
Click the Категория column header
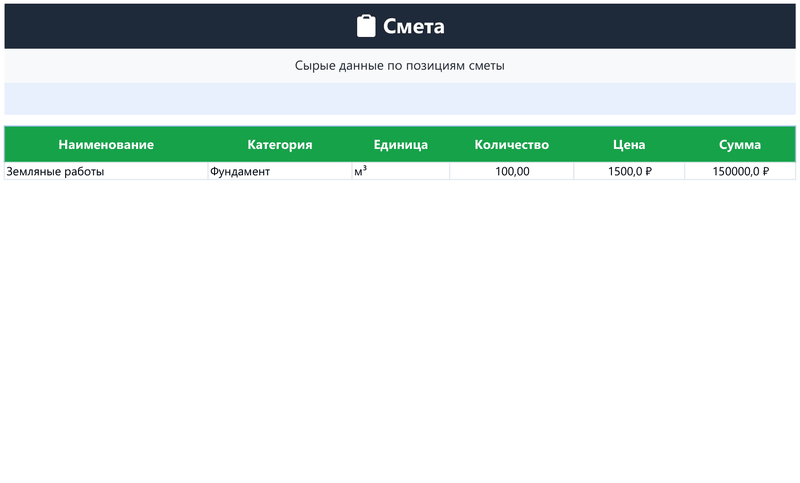coord(280,144)
